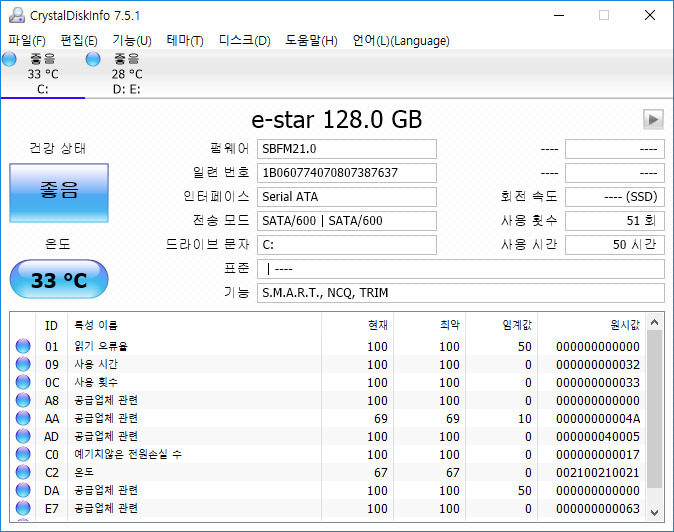Click the ID column header
The image size is (674, 532).
pyautogui.click(x=51, y=325)
